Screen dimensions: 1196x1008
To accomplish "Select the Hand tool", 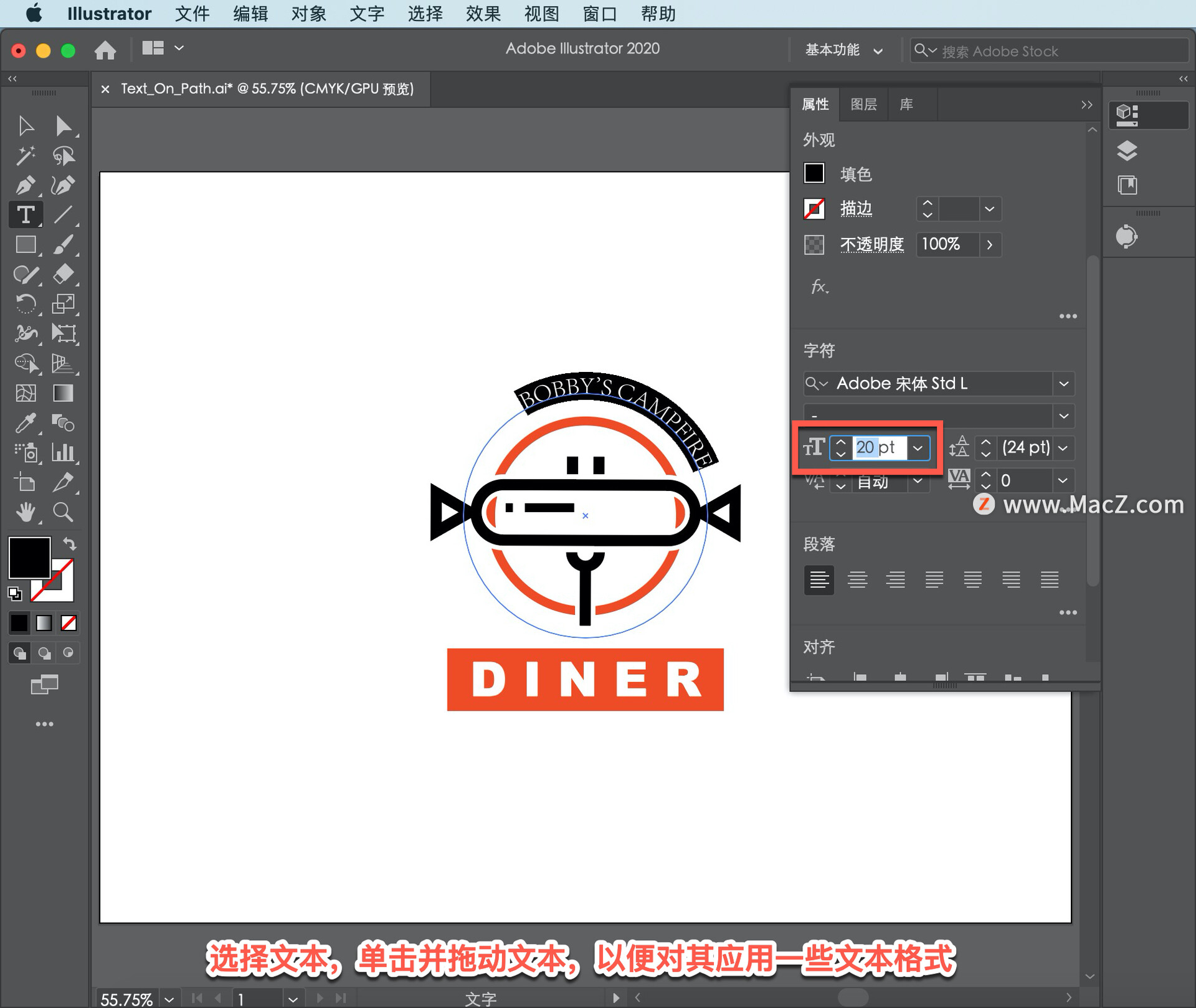I will (x=26, y=512).
